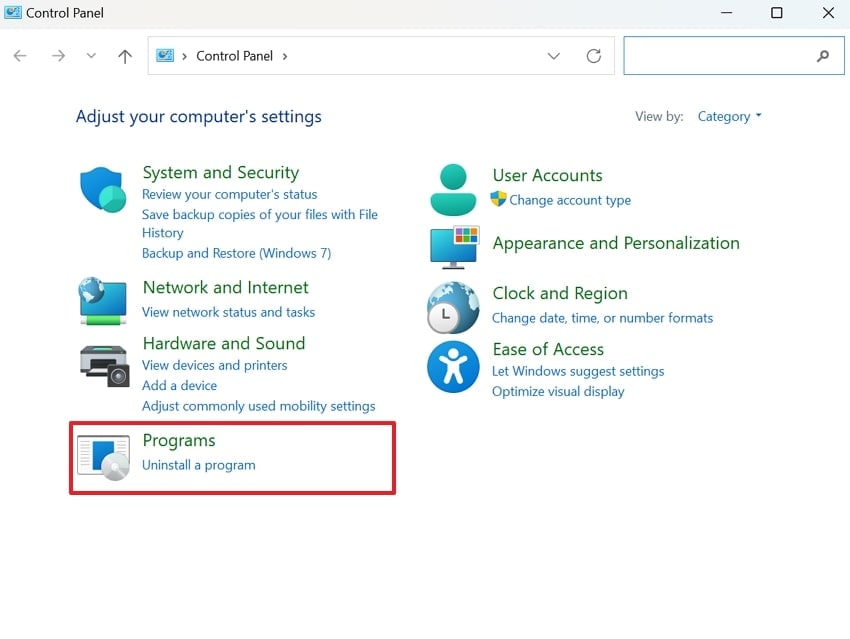Open Clock and Region category
Screen dimensions: 850x639
click(x=560, y=293)
